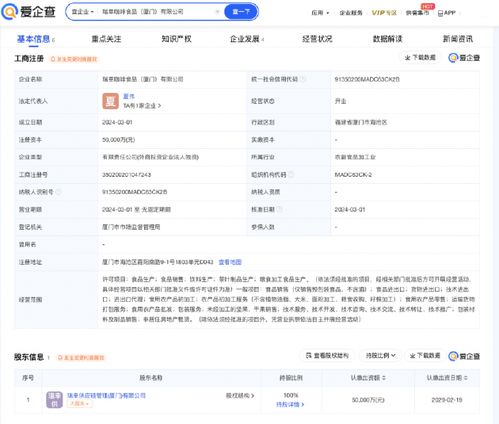499x424 pixels.
Task: Open the 查企业 search type dropdown
Action: [x=82, y=12]
